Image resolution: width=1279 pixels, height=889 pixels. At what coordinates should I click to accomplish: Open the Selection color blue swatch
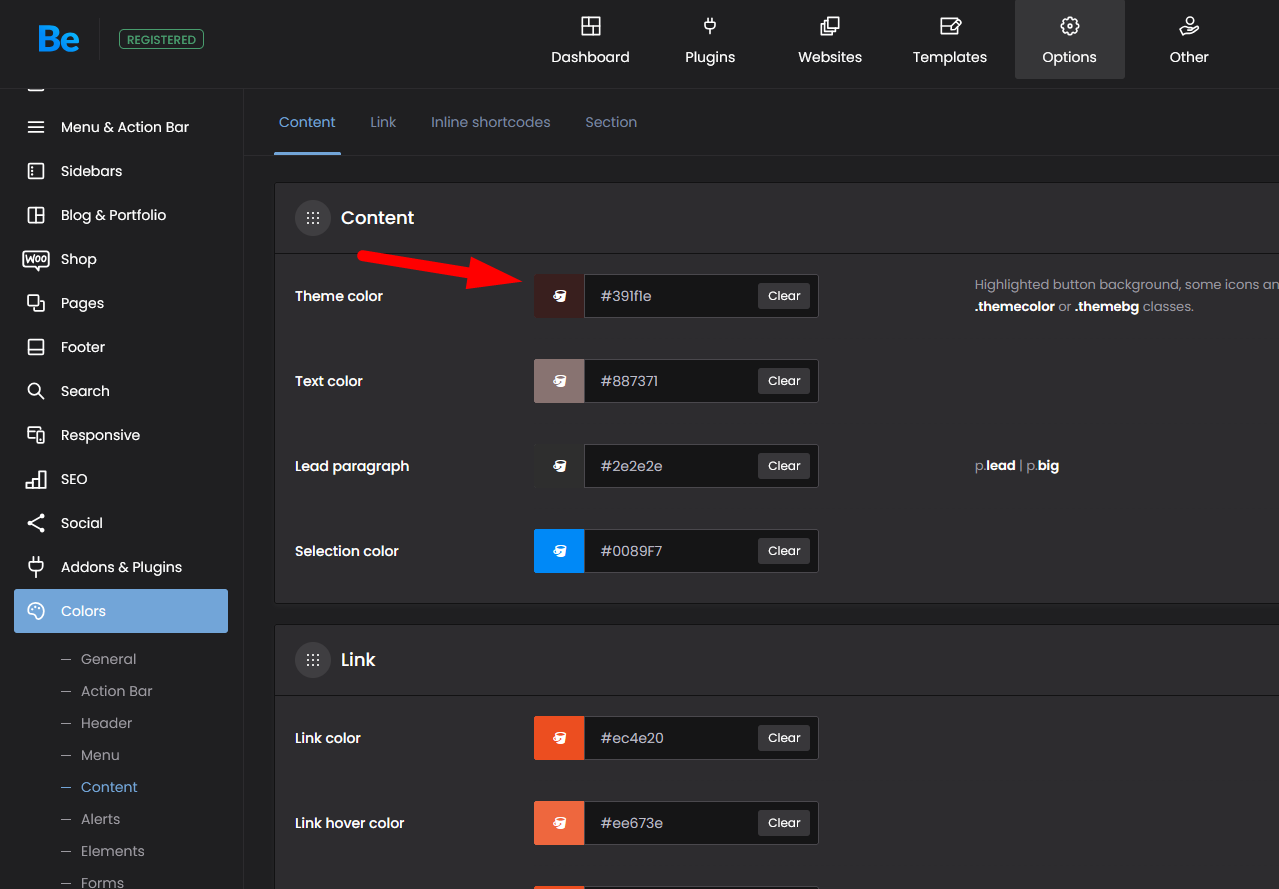(x=559, y=551)
